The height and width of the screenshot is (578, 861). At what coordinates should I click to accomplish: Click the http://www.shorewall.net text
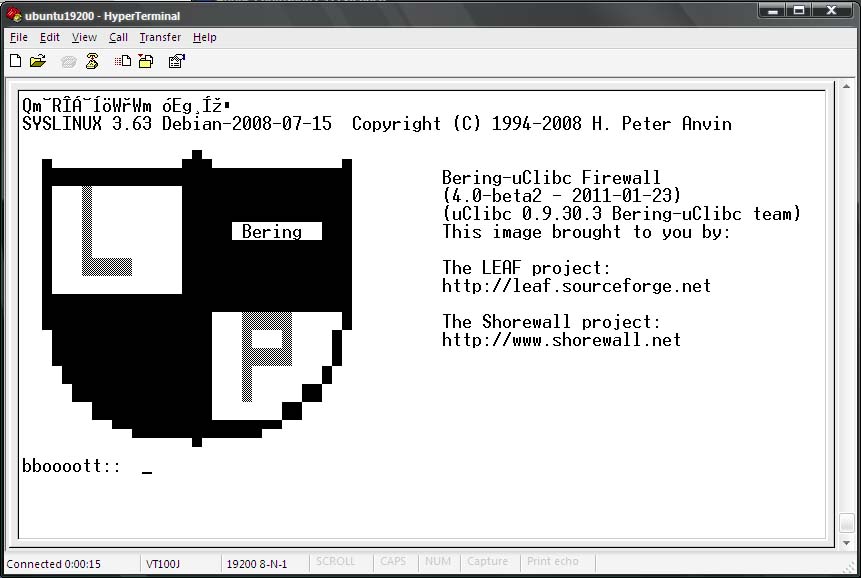561,340
